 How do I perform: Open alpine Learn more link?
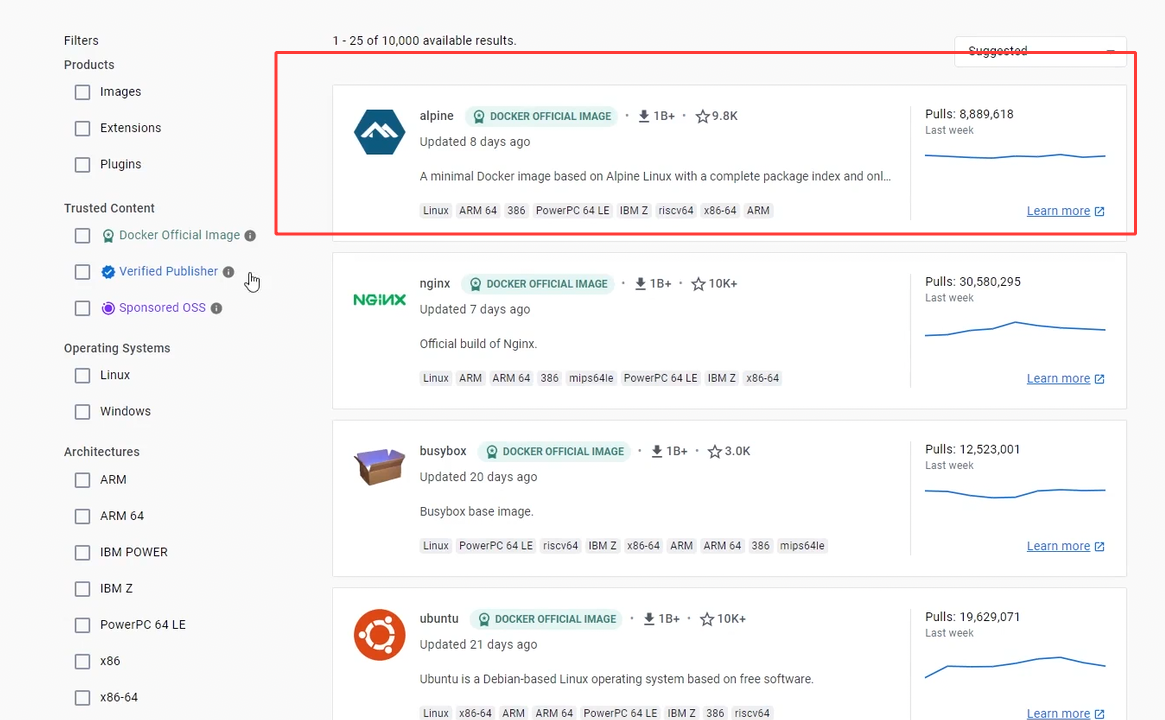pos(1058,211)
